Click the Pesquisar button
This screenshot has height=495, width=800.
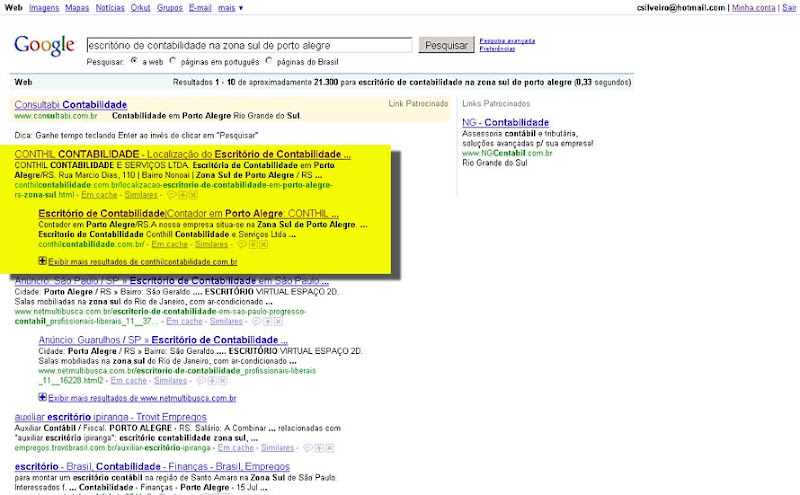[446, 45]
